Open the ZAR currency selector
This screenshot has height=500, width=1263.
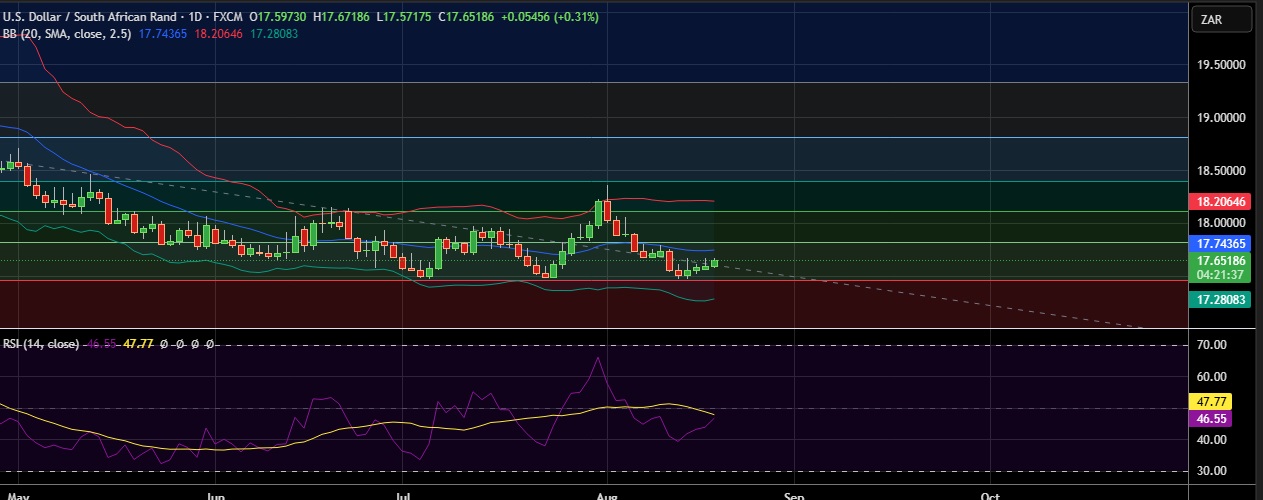point(1221,19)
